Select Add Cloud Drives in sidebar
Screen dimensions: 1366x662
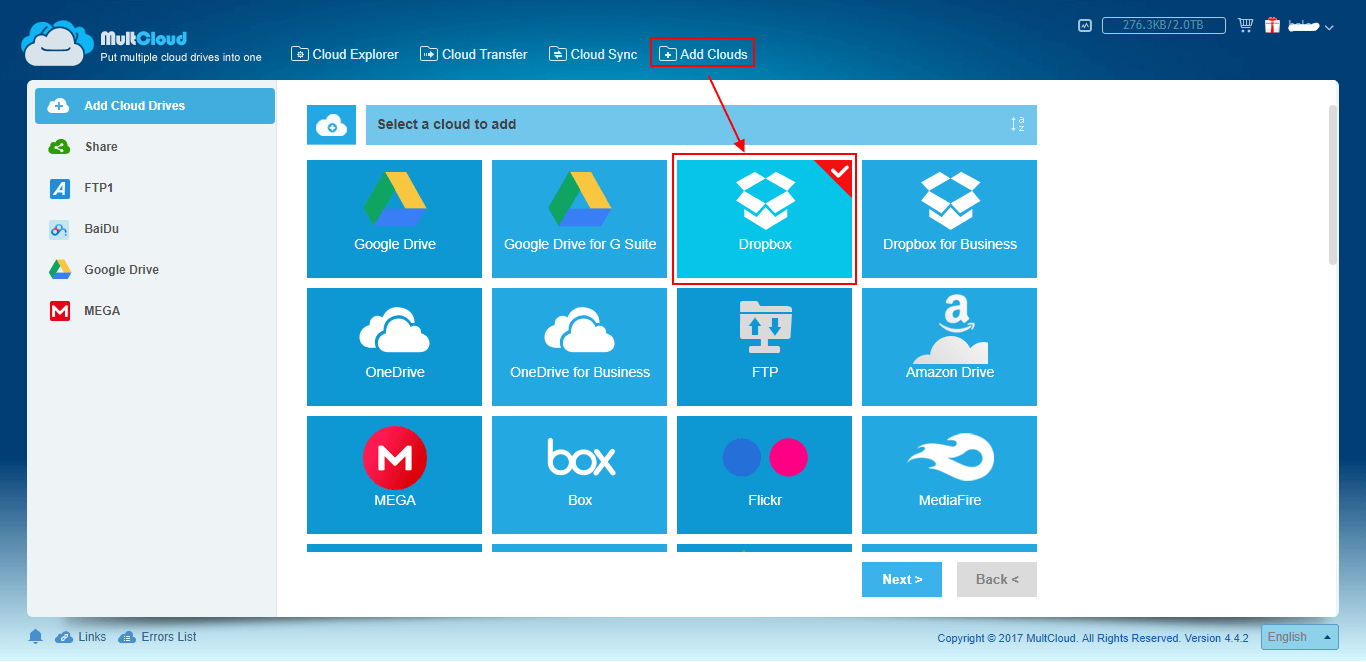pyautogui.click(x=155, y=106)
